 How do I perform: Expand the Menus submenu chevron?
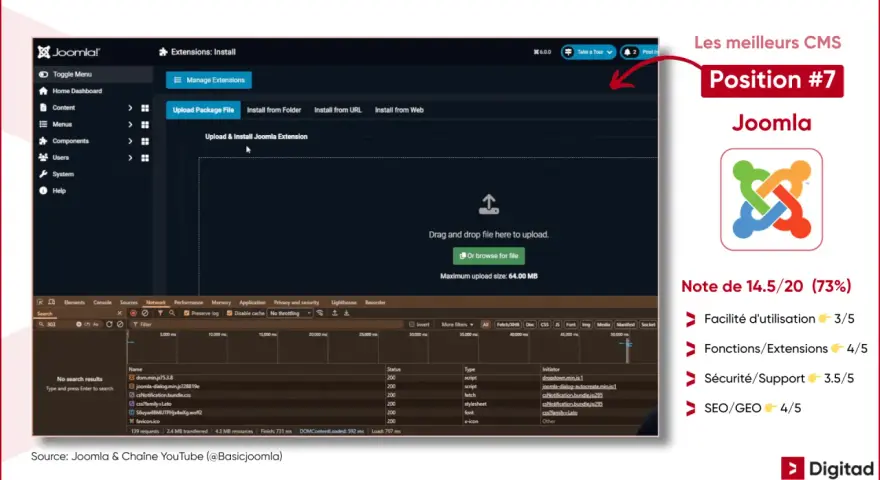[130, 125]
